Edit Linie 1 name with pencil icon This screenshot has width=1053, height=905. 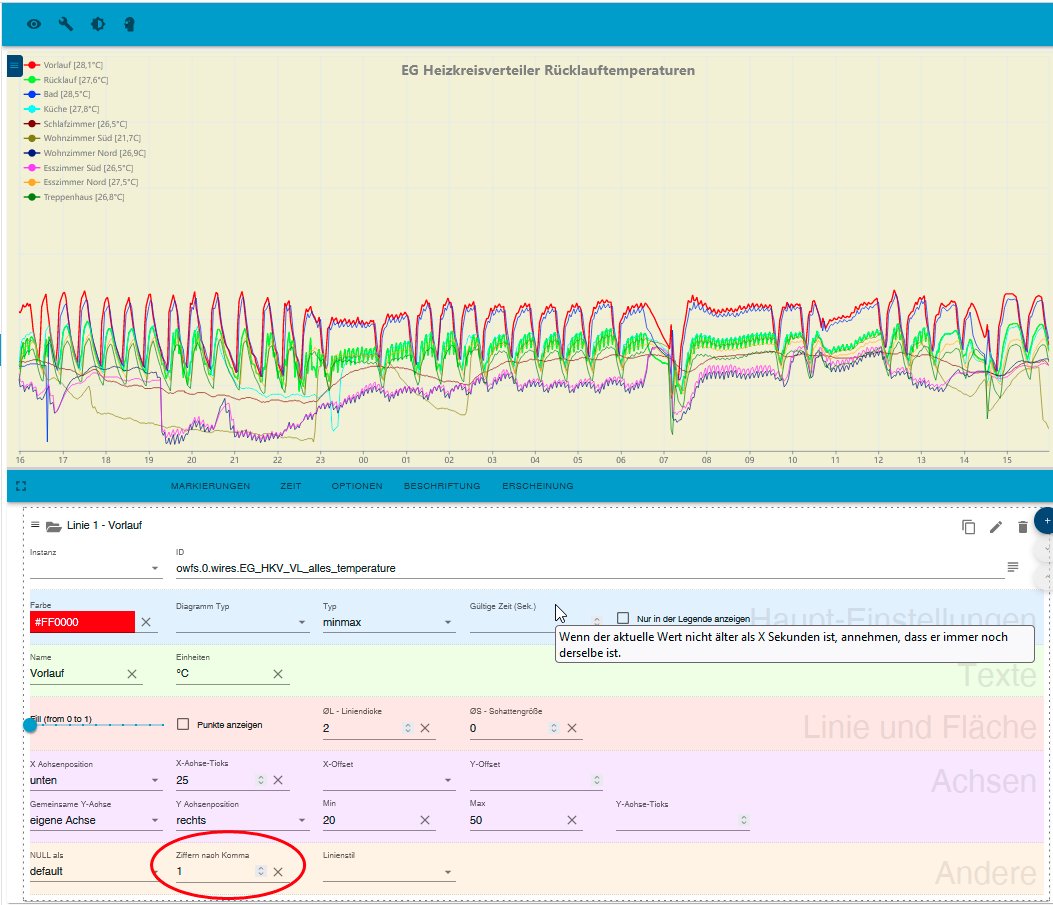click(x=996, y=527)
